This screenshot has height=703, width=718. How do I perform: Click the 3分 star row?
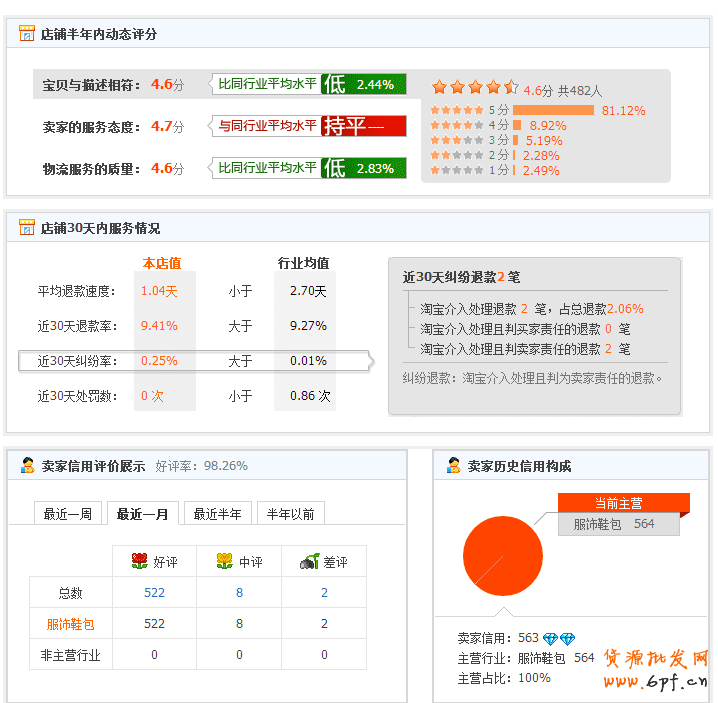457,140
